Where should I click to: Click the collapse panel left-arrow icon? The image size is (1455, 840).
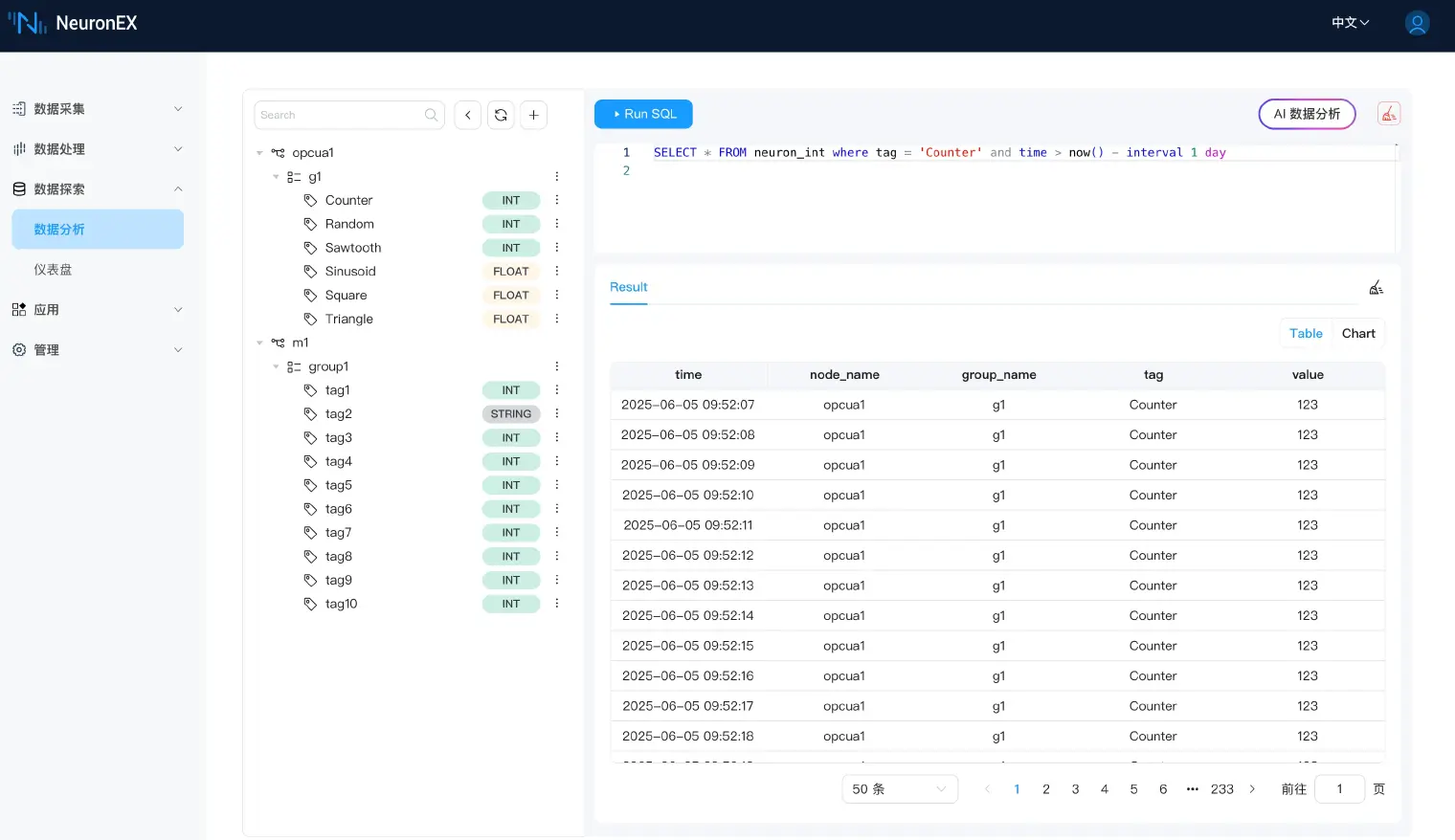pos(468,115)
